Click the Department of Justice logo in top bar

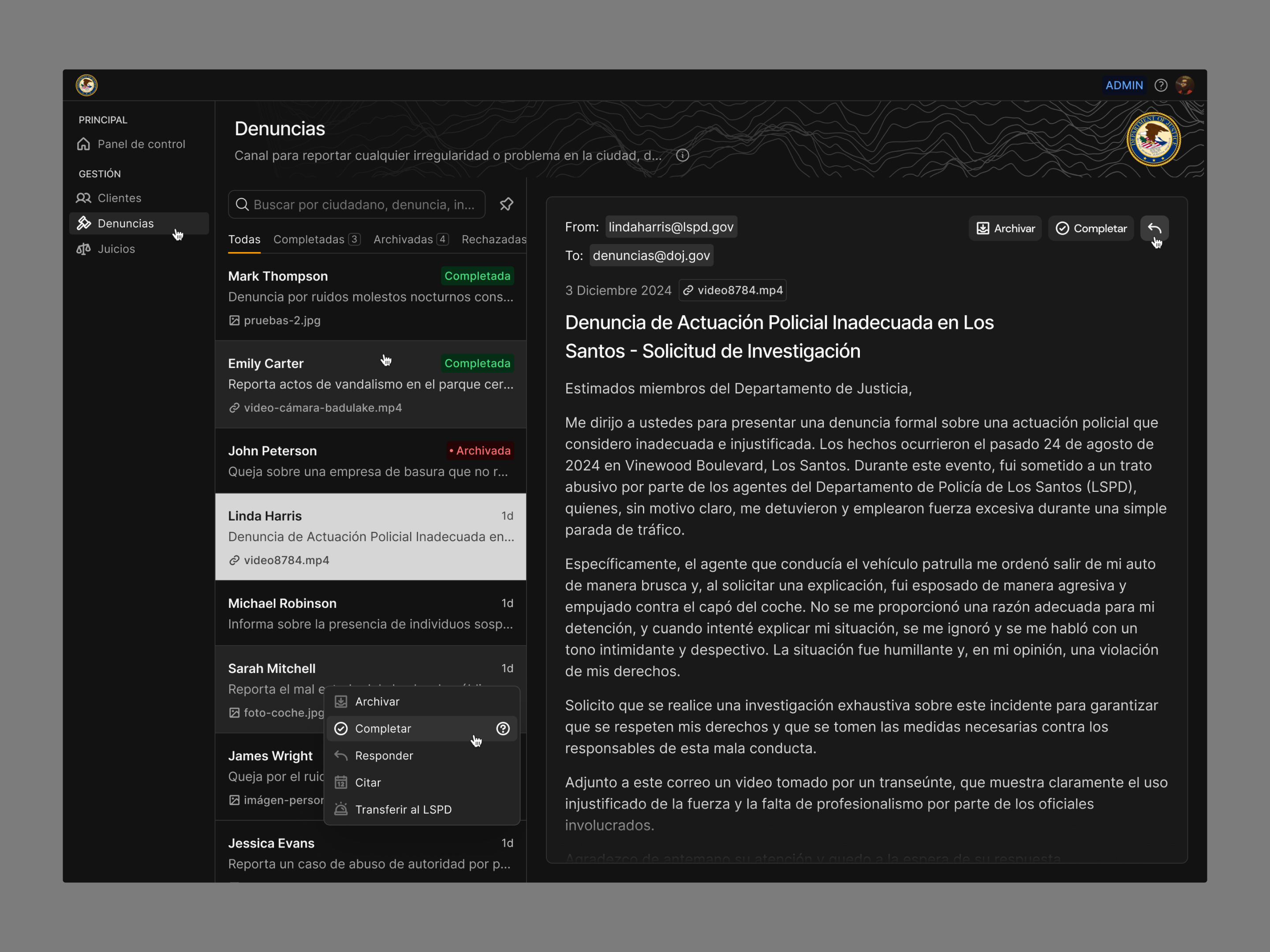click(x=87, y=86)
